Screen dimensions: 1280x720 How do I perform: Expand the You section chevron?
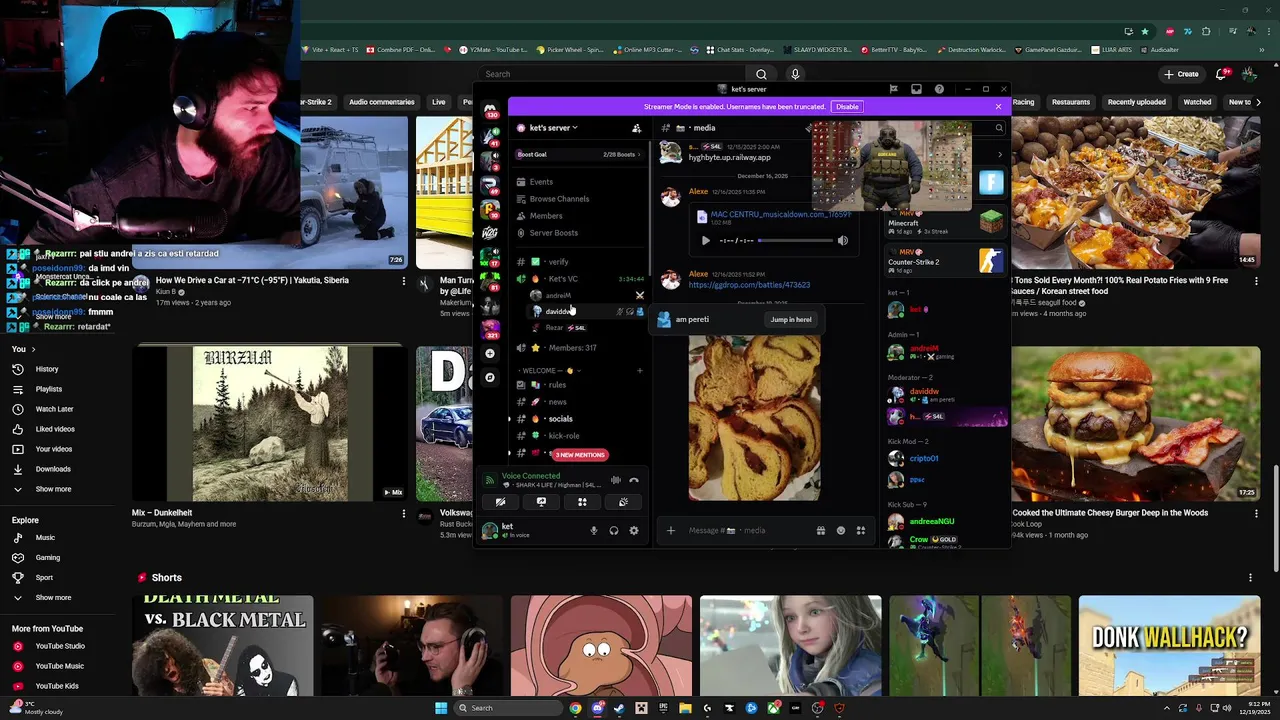33,349
